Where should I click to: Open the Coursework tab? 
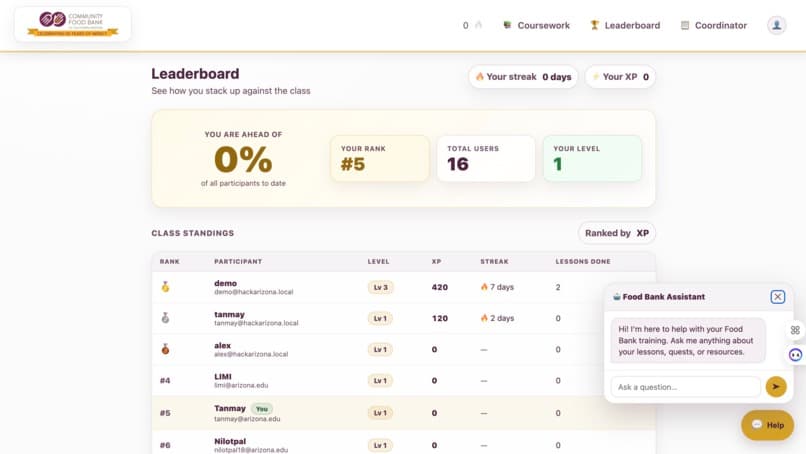point(536,25)
